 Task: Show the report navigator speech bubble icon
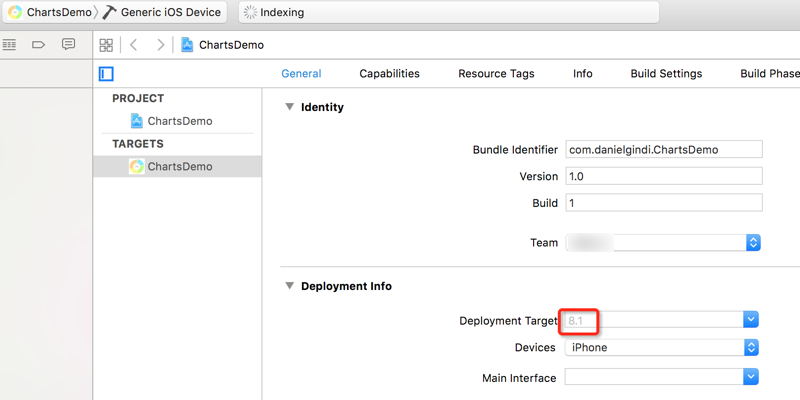pos(68,44)
